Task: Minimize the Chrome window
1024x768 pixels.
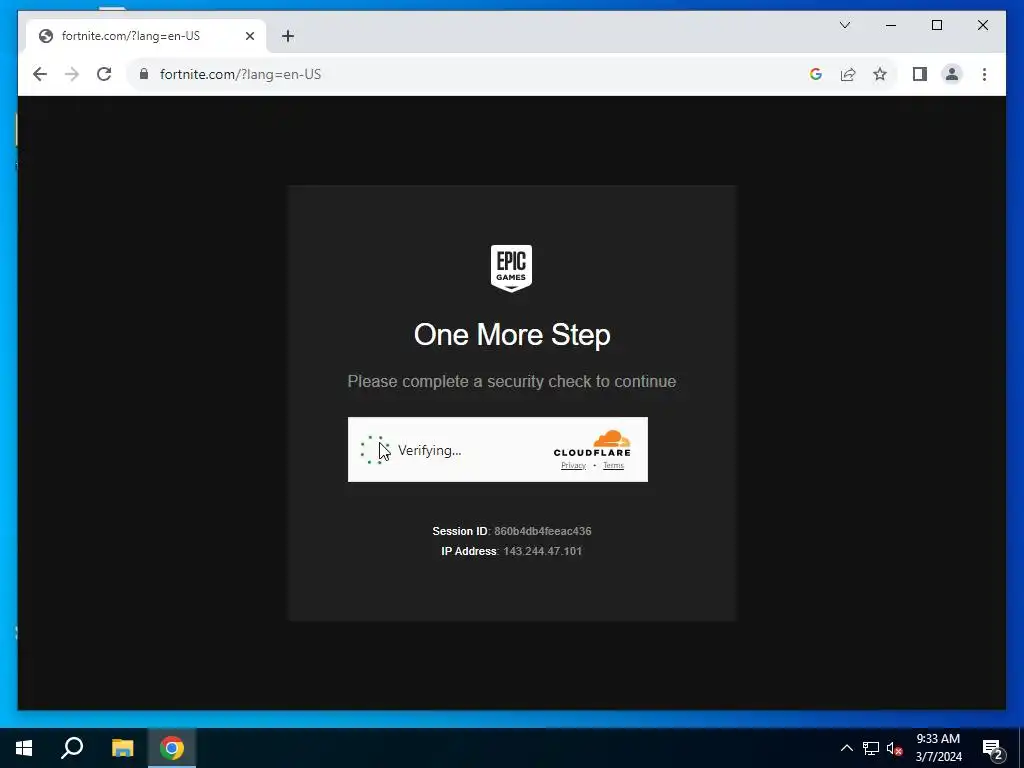Action: [x=891, y=25]
